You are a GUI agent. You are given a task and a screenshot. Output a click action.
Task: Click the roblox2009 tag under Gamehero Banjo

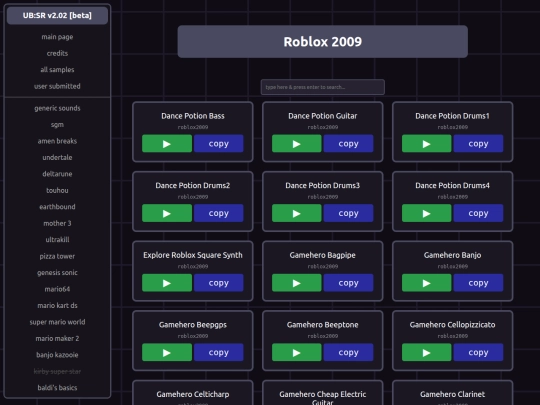coord(453,266)
